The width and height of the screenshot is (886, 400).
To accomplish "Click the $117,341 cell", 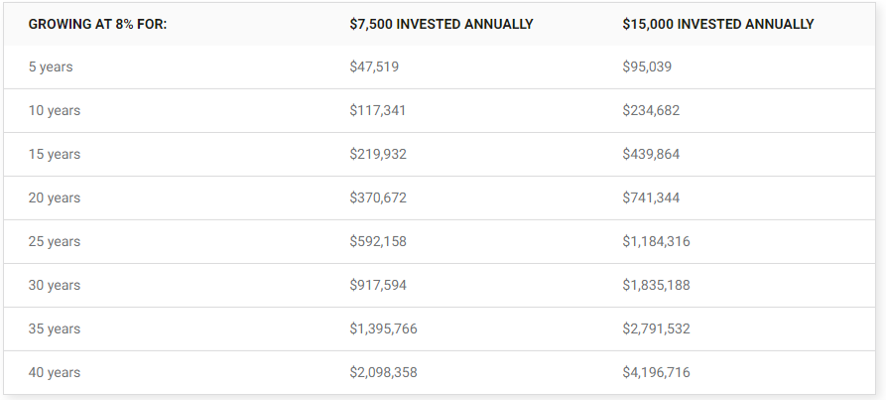I will [377, 110].
